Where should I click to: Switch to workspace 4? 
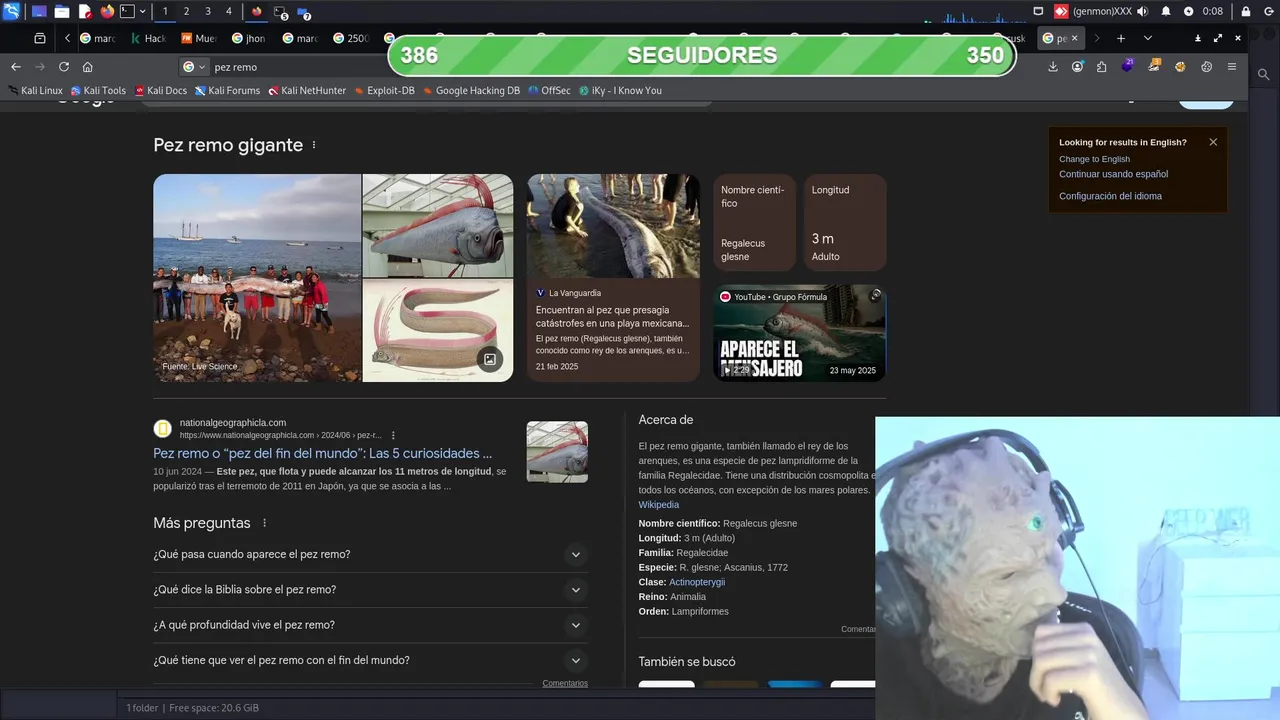229,11
